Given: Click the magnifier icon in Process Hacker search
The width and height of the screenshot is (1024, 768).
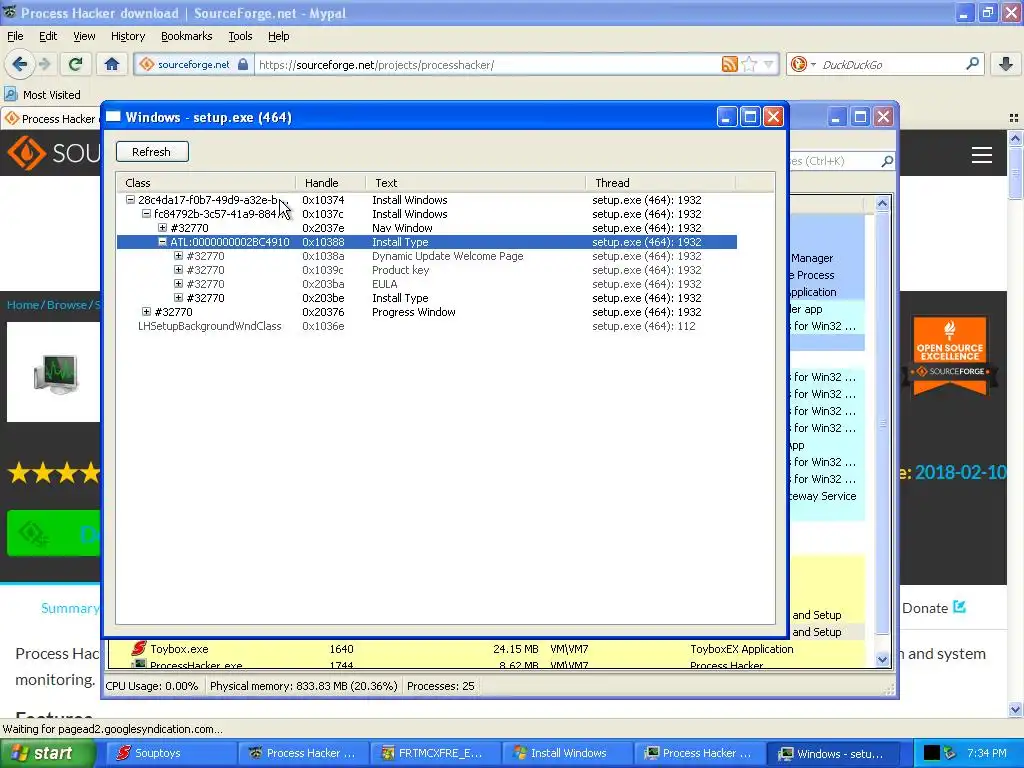Looking at the screenshot, I should 886,161.
